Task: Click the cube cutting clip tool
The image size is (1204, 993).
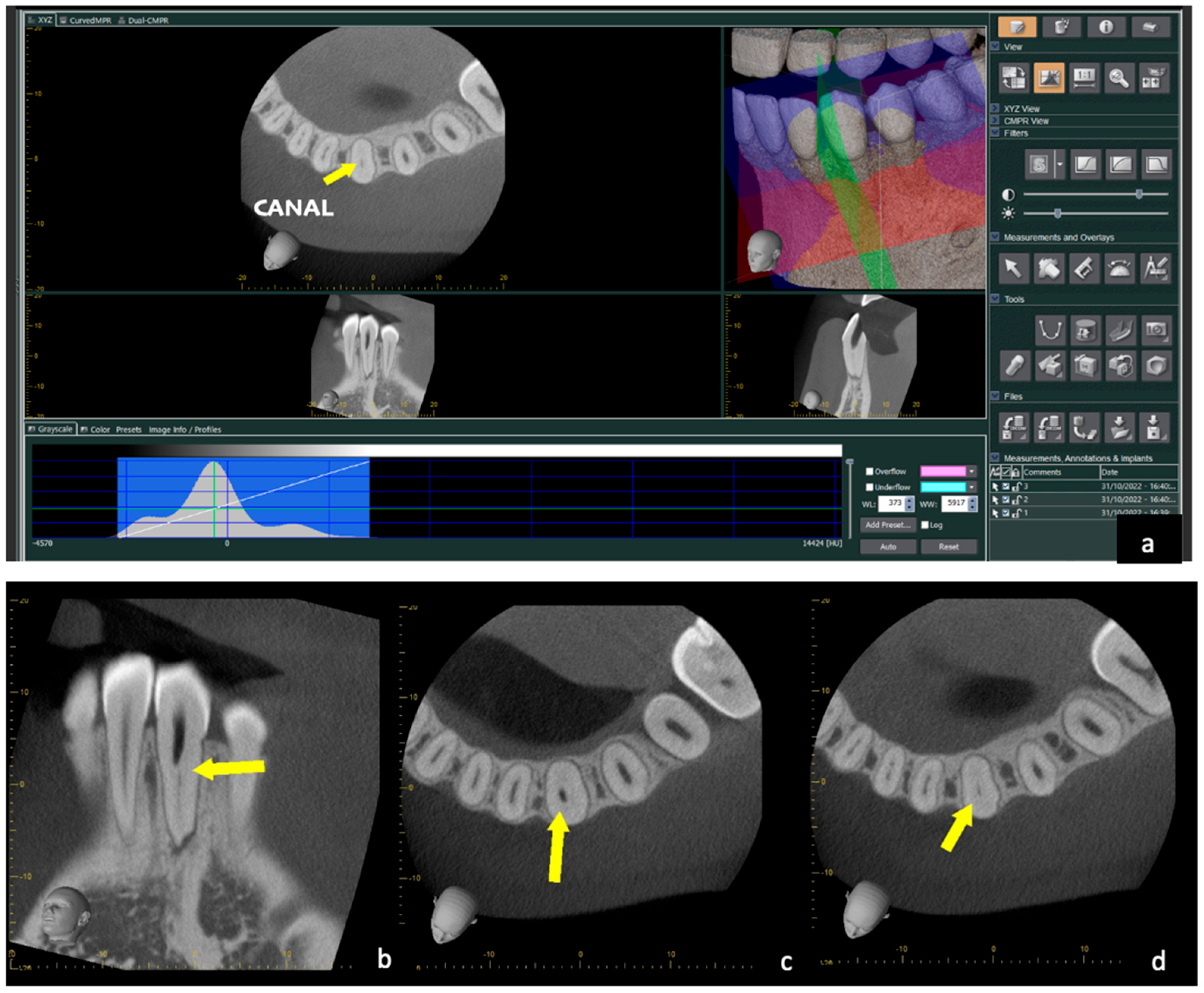Action: (x=1050, y=366)
